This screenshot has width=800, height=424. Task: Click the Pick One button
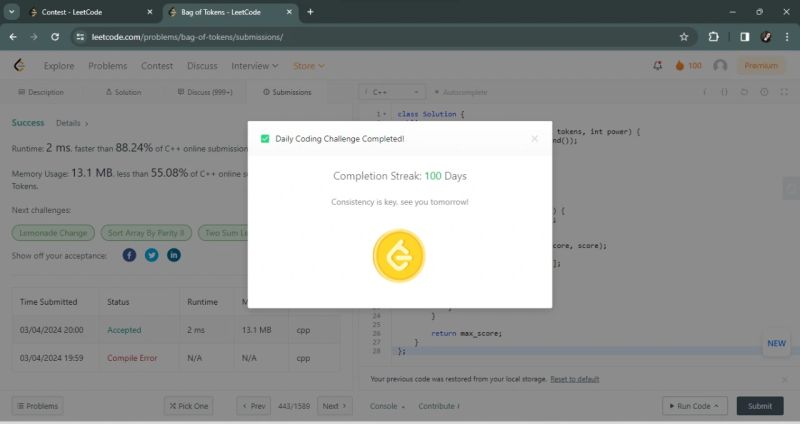pyautogui.click(x=189, y=406)
